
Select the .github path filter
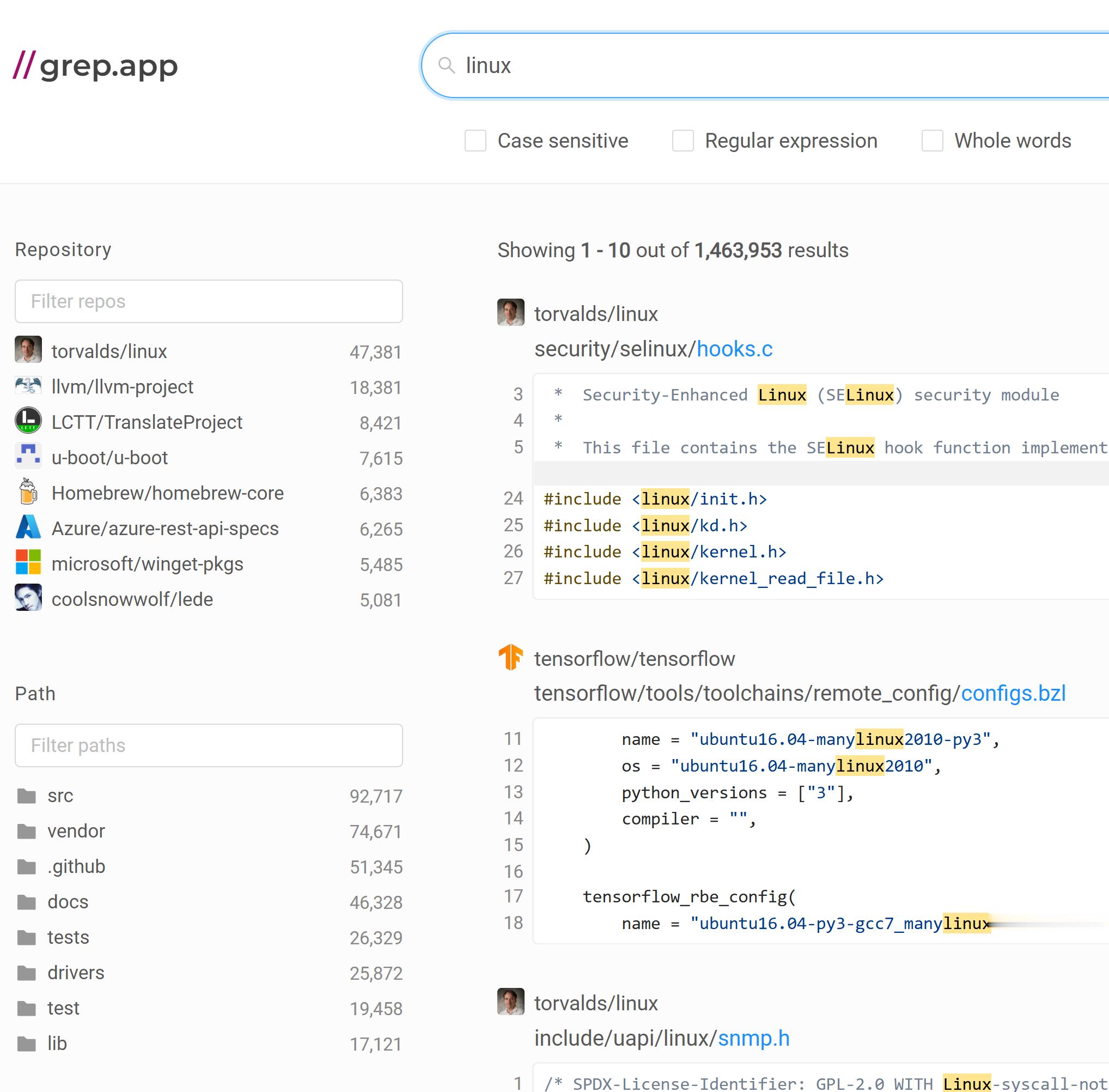[x=209, y=866]
